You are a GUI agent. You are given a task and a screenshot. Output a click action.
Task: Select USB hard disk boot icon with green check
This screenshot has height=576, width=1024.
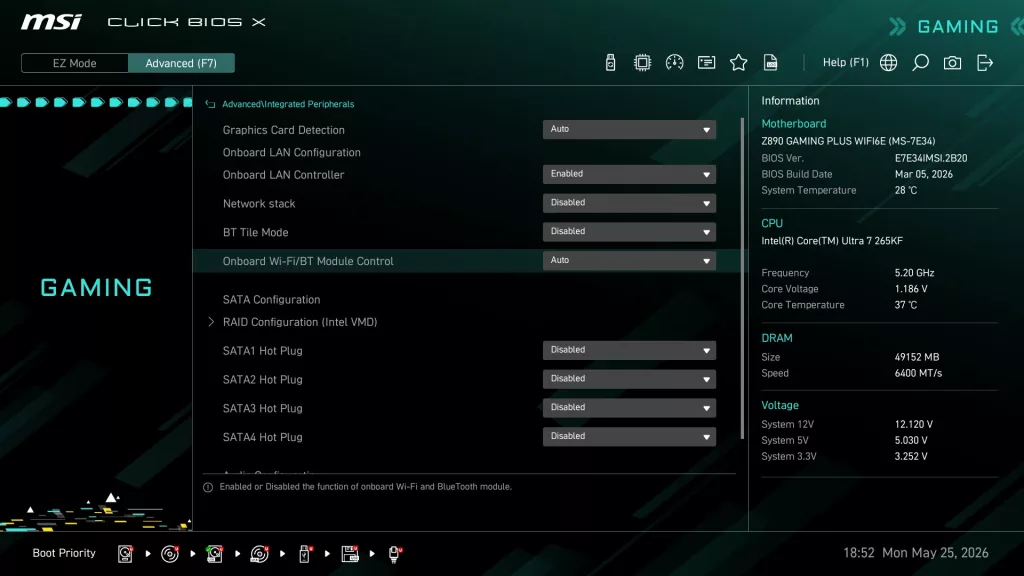(214, 554)
